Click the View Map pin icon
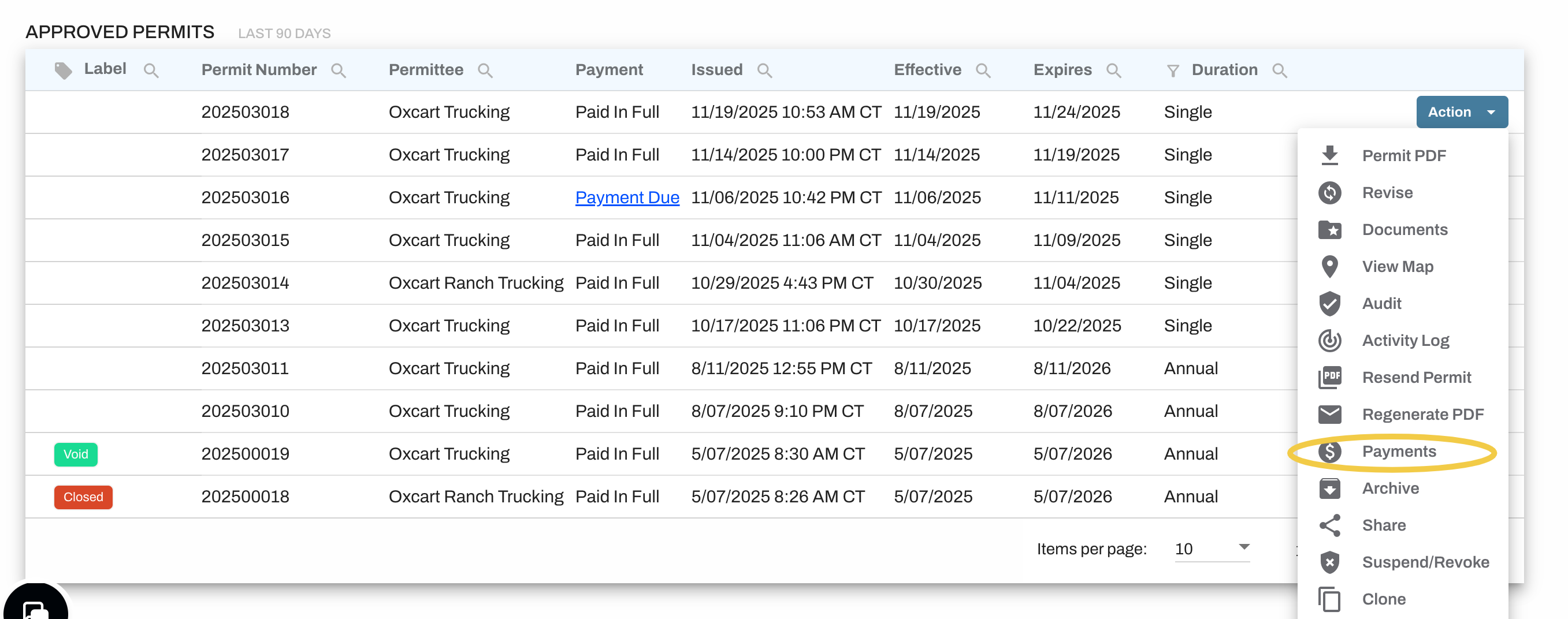This screenshot has height=619, width=1568. click(1330, 267)
